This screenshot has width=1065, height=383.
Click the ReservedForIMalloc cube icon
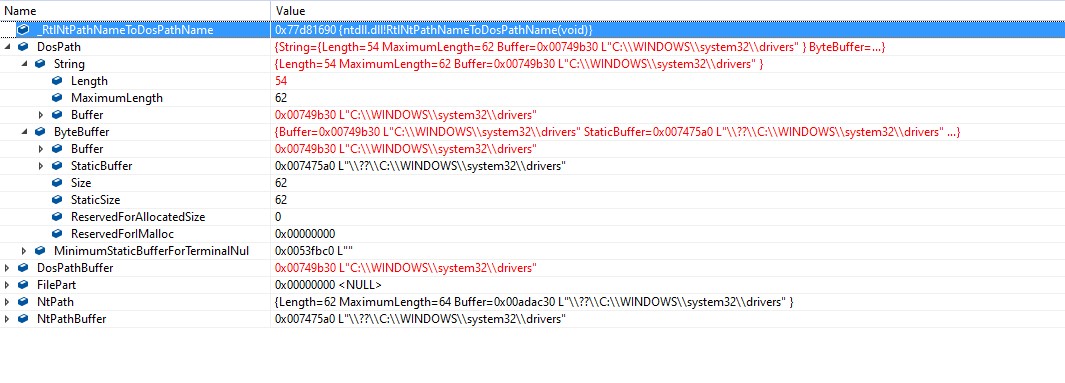pos(57,234)
